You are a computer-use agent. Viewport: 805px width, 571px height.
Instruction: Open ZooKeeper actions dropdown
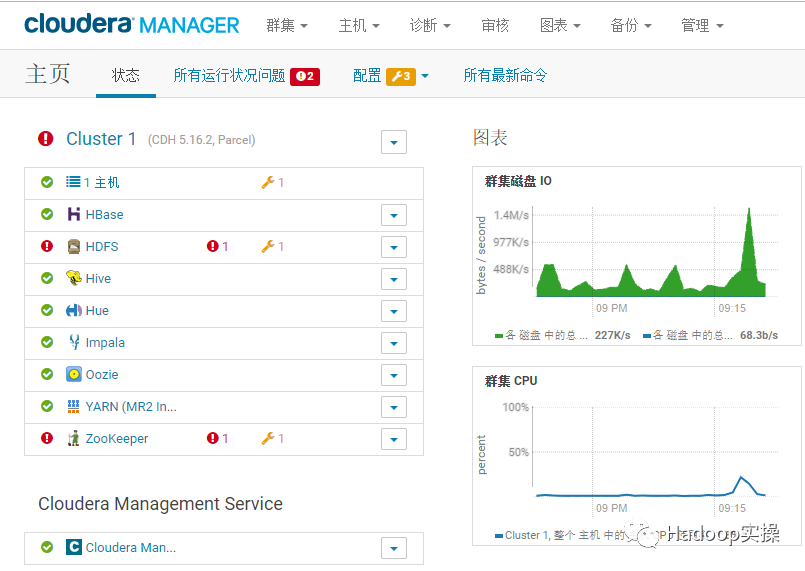coord(394,439)
